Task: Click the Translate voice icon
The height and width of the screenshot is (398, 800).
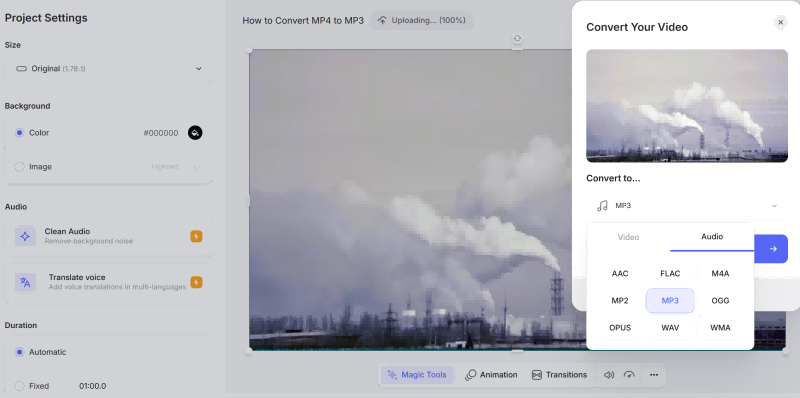Action: (25, 282)
